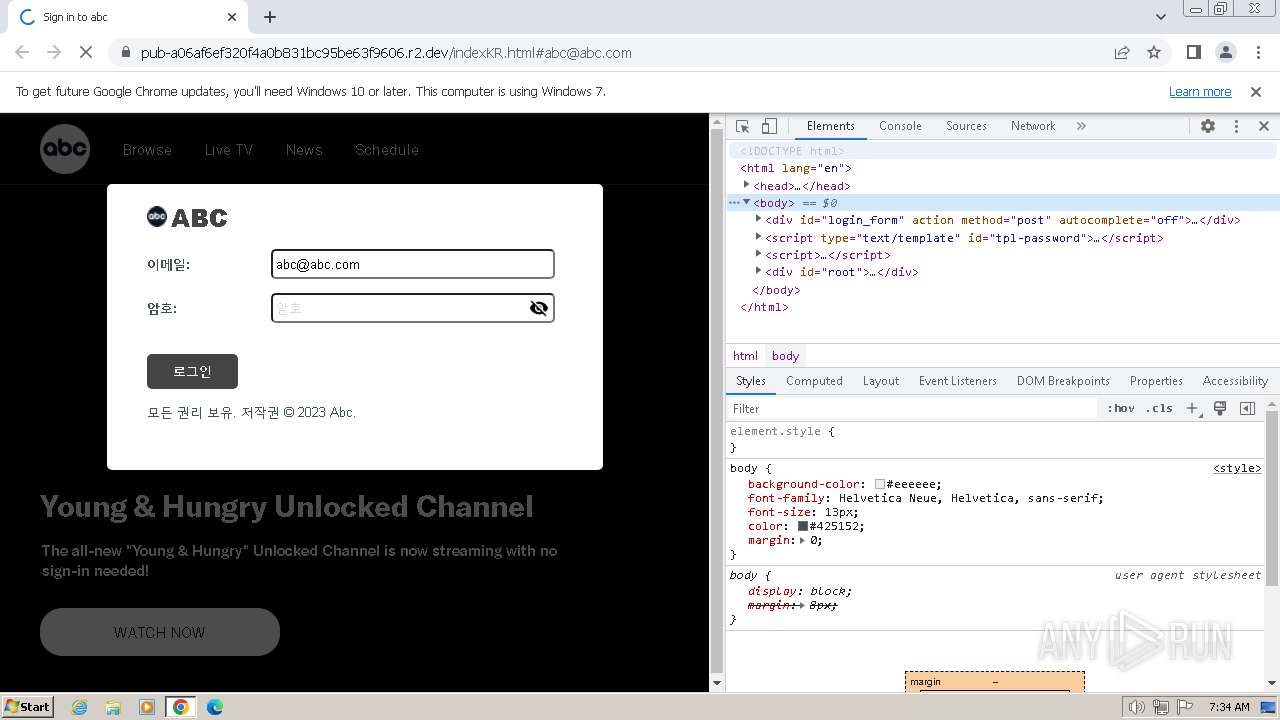Screen dimensions: 1280x720
Task: Bookmark this page with the star icon
Action: [1154, 53]
